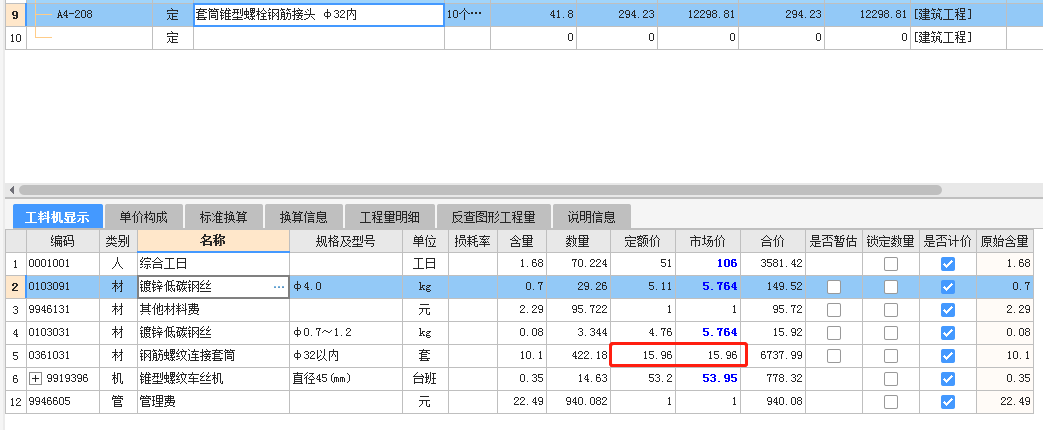Open the ellipsis button in 镀锌低碳钢丝 name cell
Screen dimensions: 1043x430
pos(279,287)
